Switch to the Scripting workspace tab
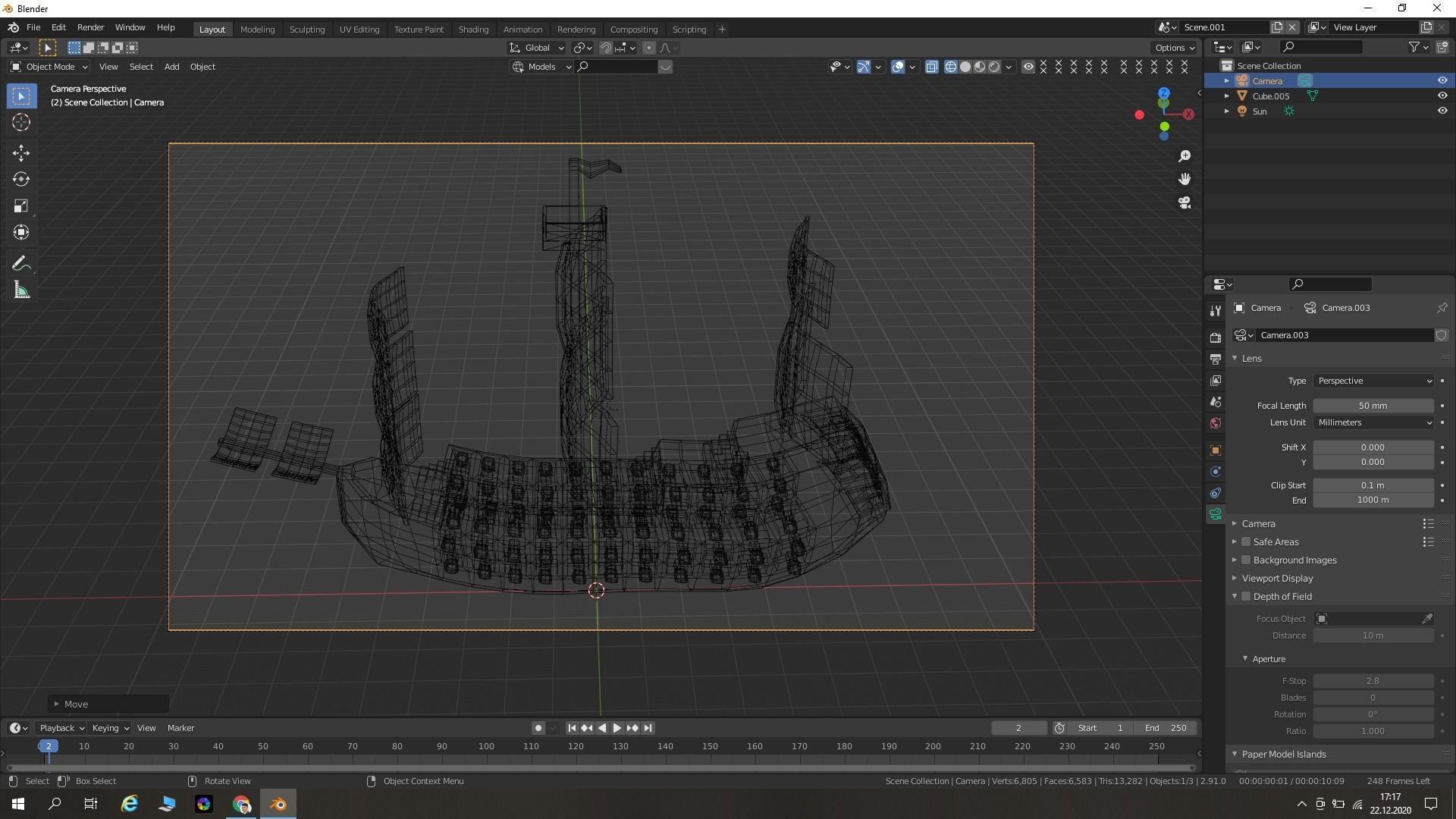This screenshot has height=819, width=1456. [689, 29]
